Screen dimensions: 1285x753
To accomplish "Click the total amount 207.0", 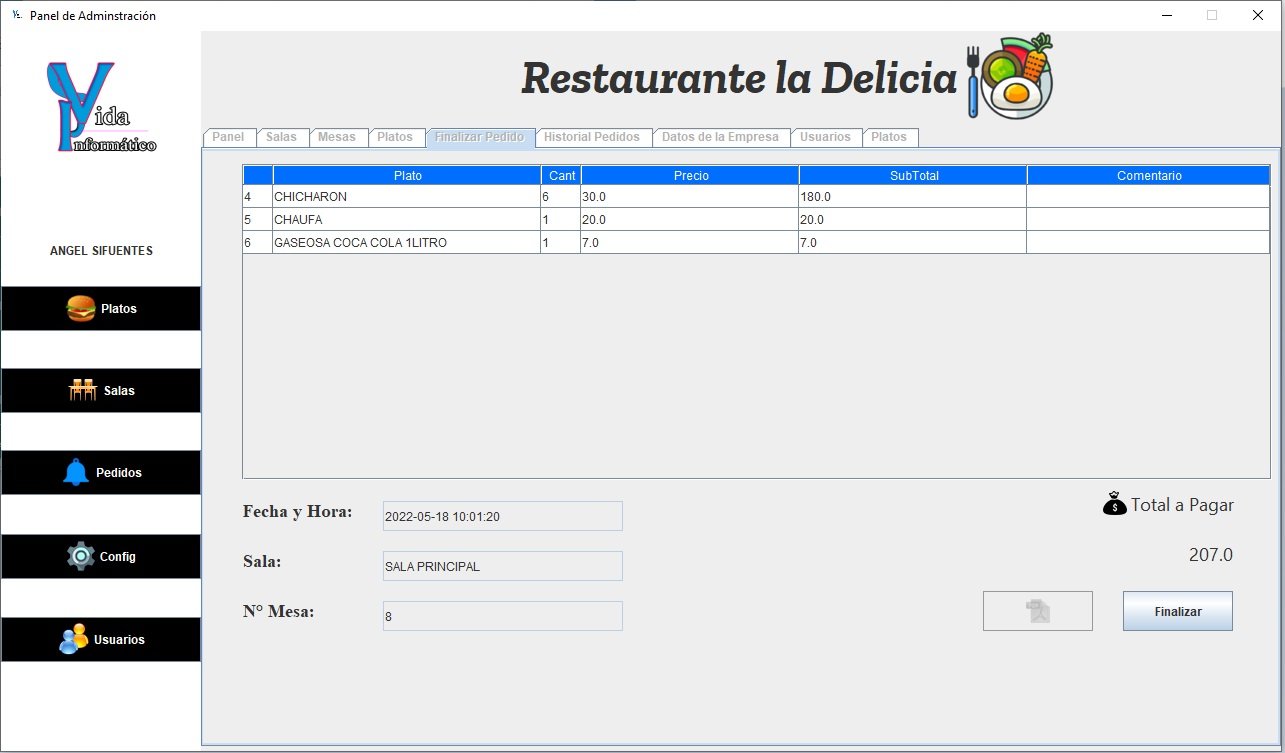I will [1211, 555].
